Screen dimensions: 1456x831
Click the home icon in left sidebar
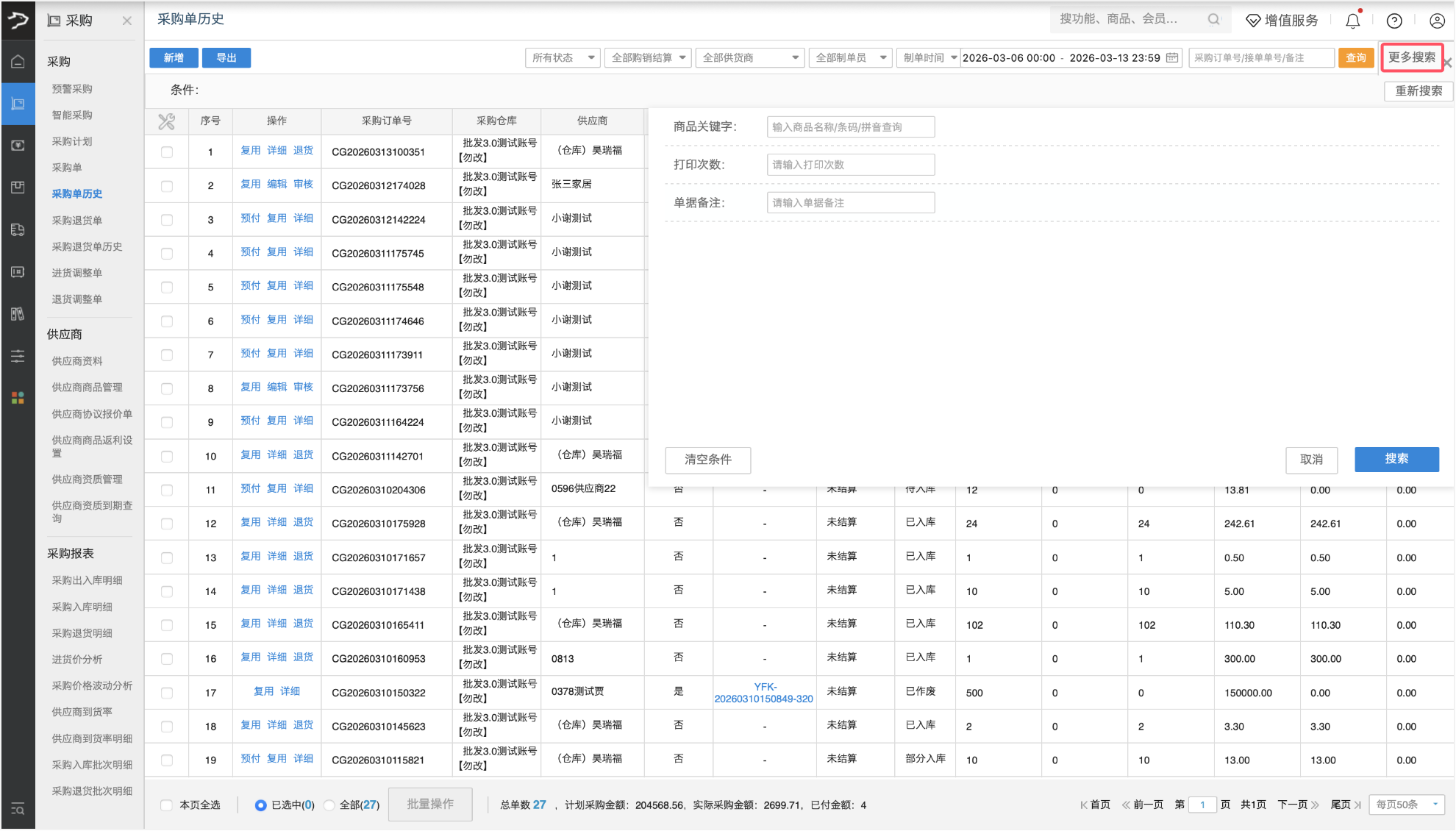[x=18, y=62]
